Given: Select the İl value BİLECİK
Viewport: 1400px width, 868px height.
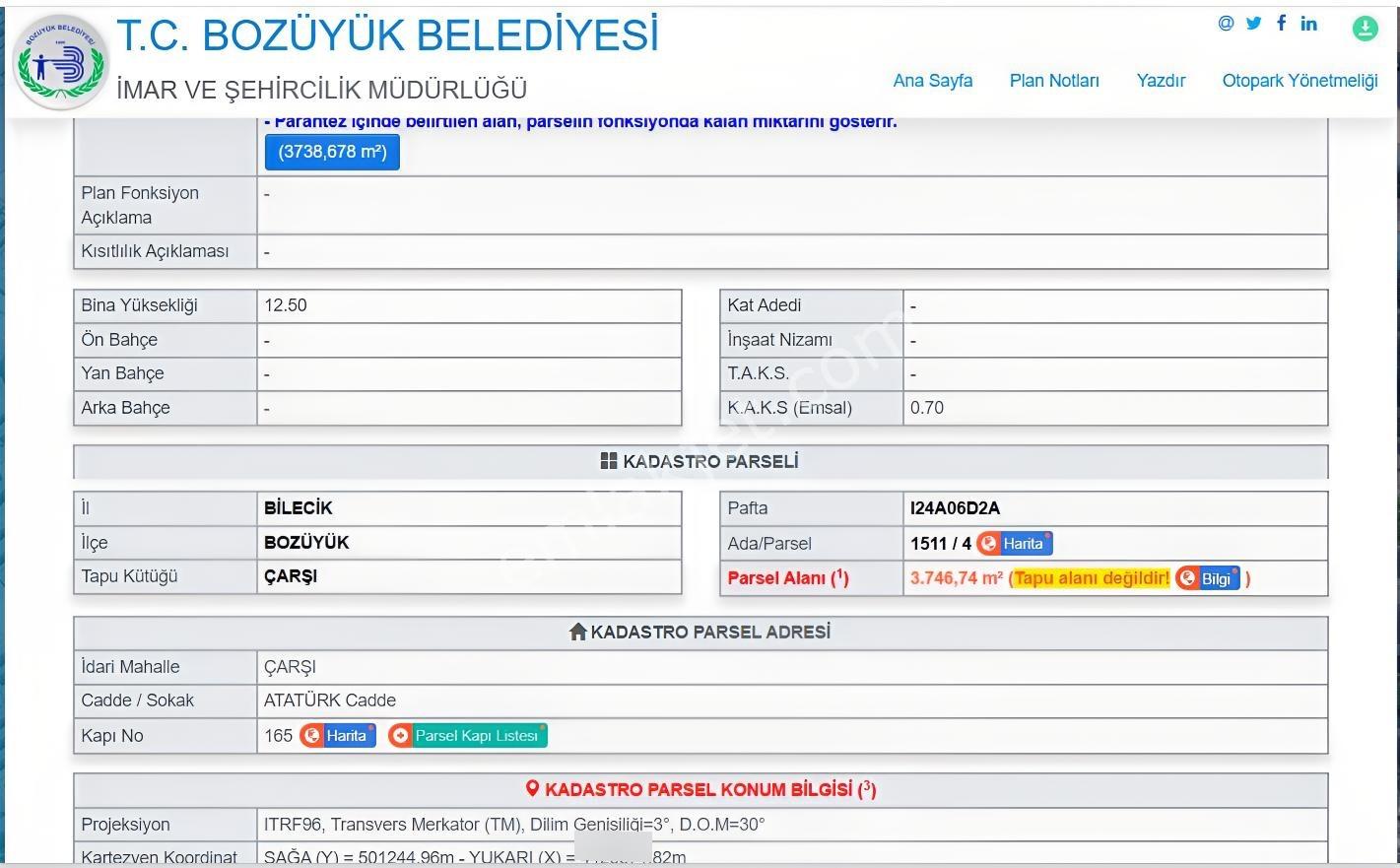Looking at the screenshot, I should [298, 508].
